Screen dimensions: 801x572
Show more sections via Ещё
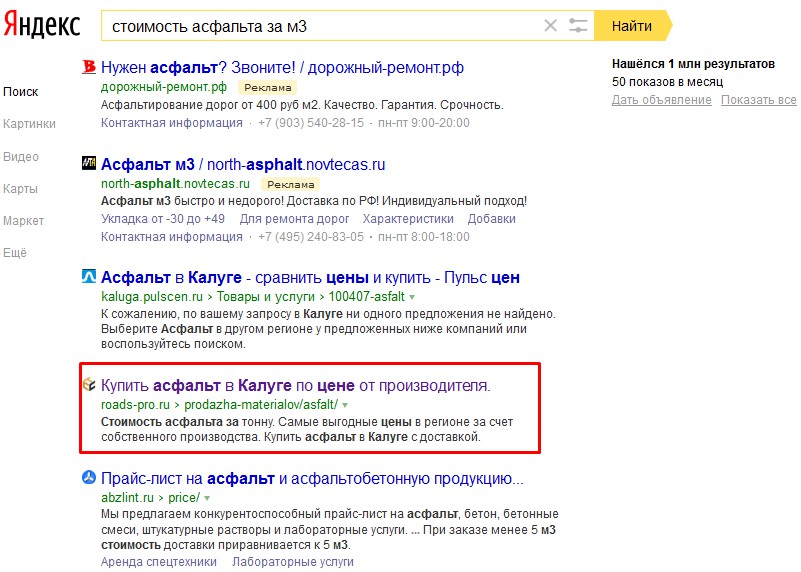point(15,253)
